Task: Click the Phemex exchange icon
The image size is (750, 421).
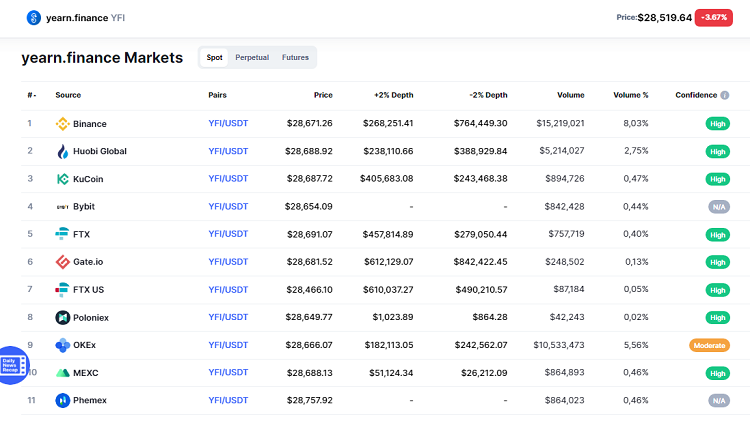Action: pos(62,400)
